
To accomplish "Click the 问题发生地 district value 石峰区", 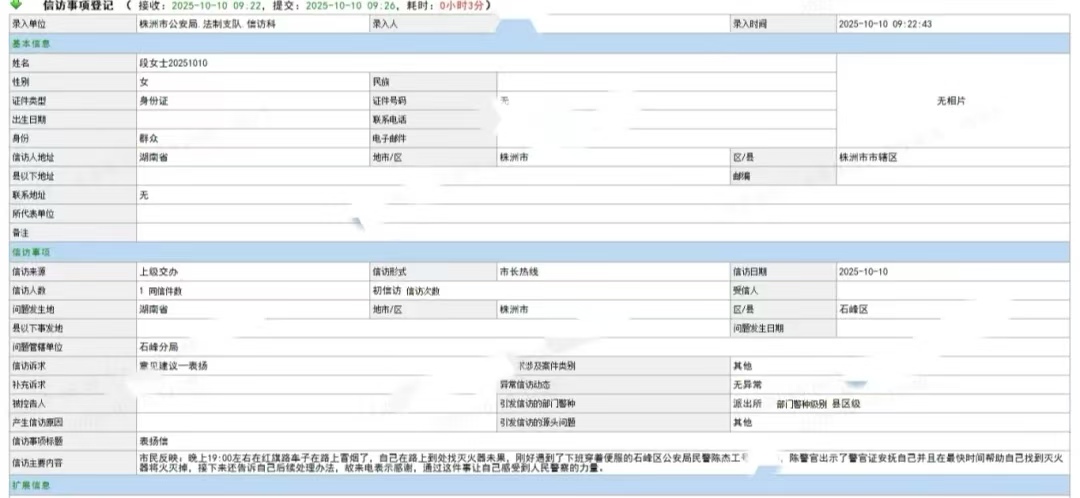I will pos(853,310).
